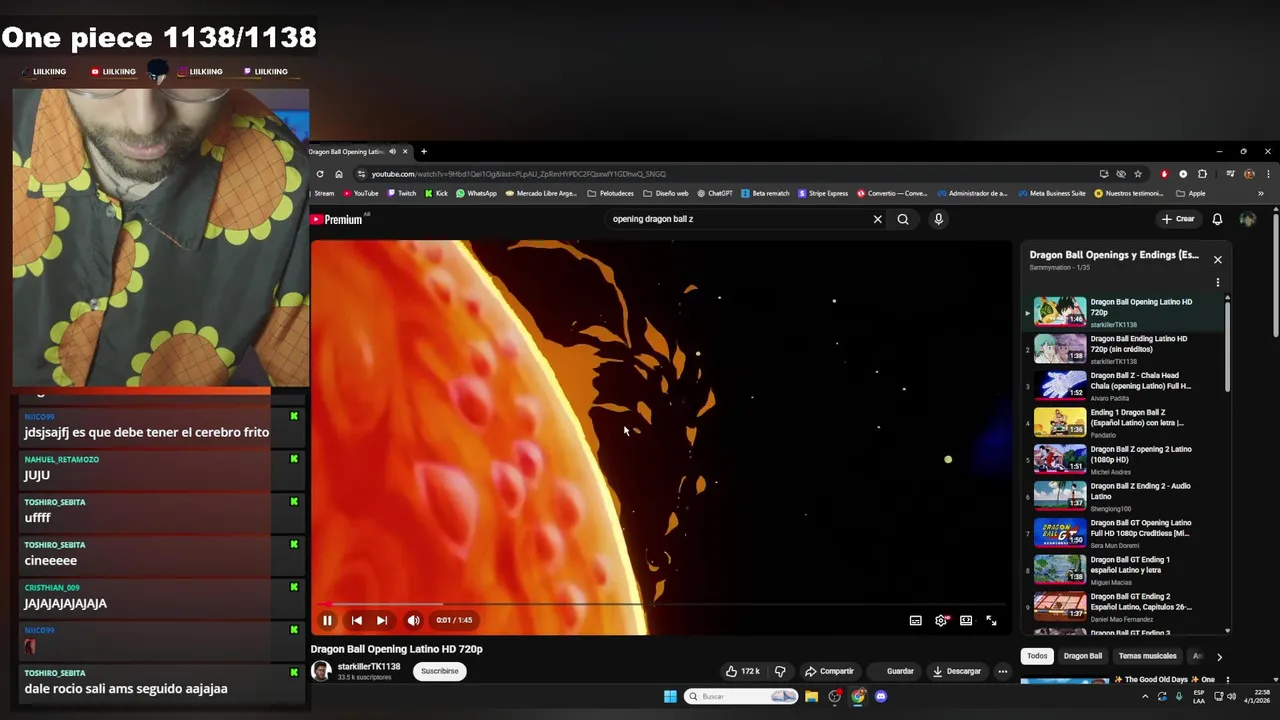
Task: Start voice search with microphone
Action: coord(938,219)
